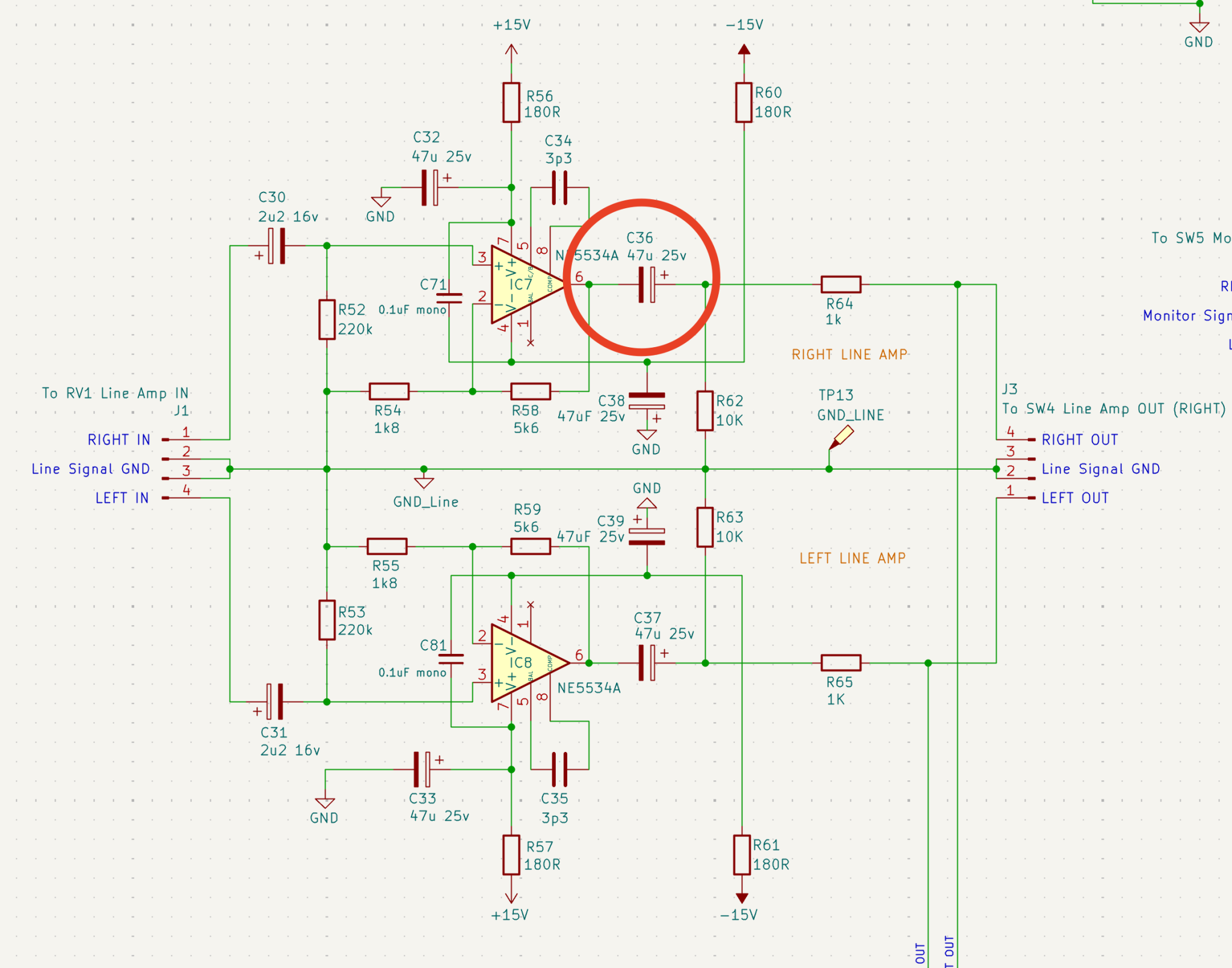1232x968 pixels.
Task: Click resistor R55 1k8 symbol
Action: [x=387, y=546]
